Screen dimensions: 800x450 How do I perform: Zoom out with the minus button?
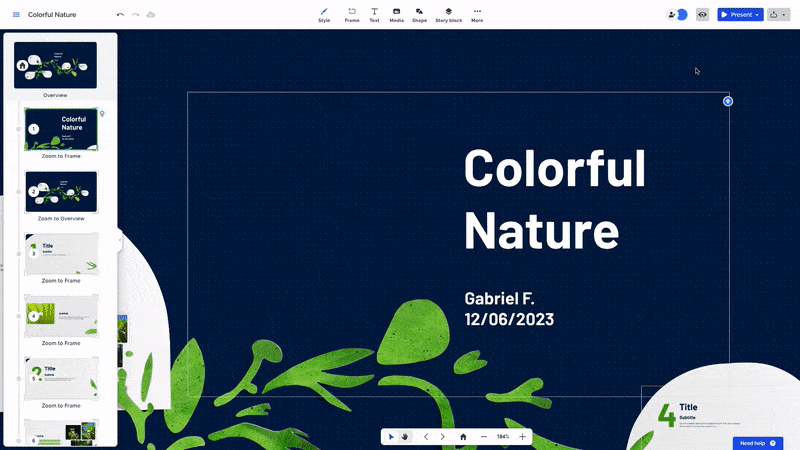484,437
